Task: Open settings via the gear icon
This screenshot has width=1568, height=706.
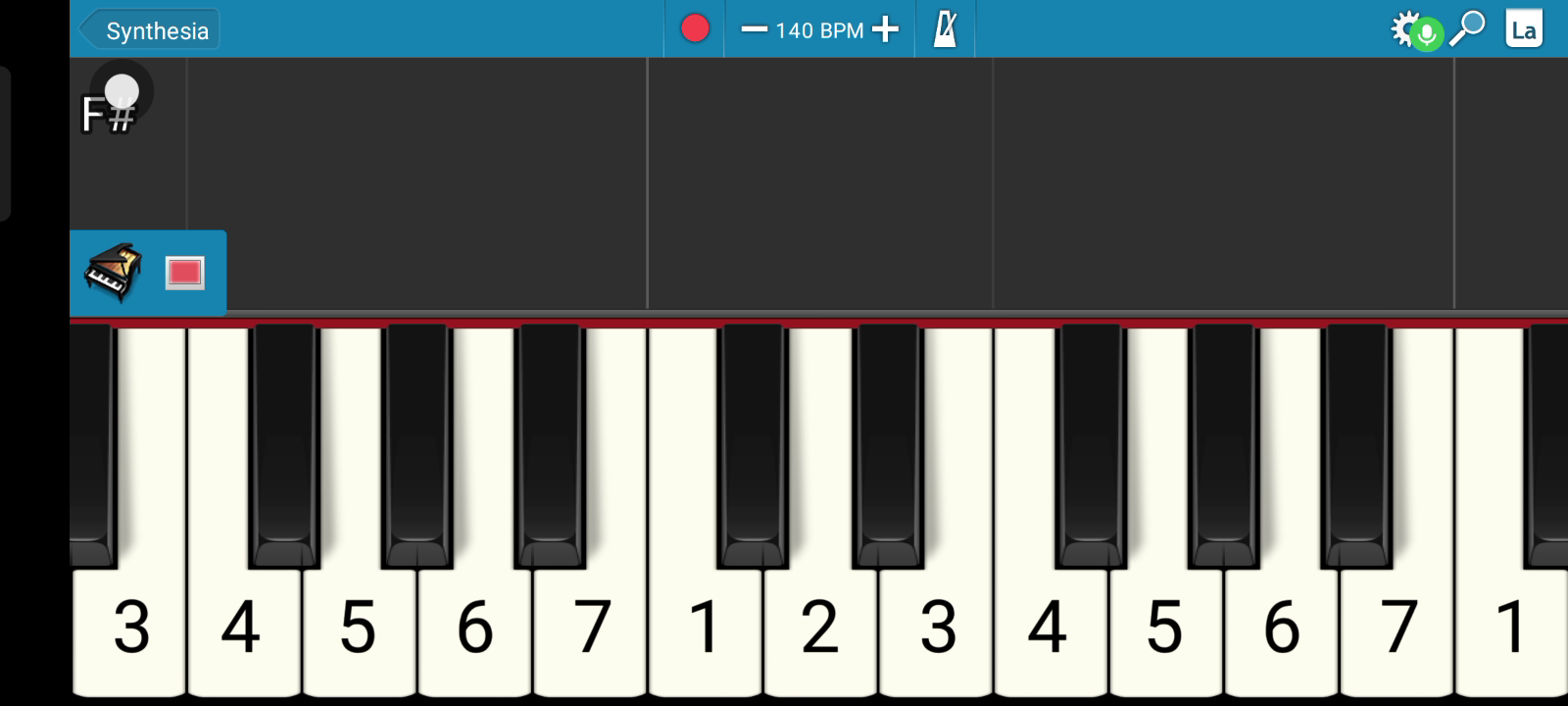Action: pyautogui.click(x=1405, y=27)
